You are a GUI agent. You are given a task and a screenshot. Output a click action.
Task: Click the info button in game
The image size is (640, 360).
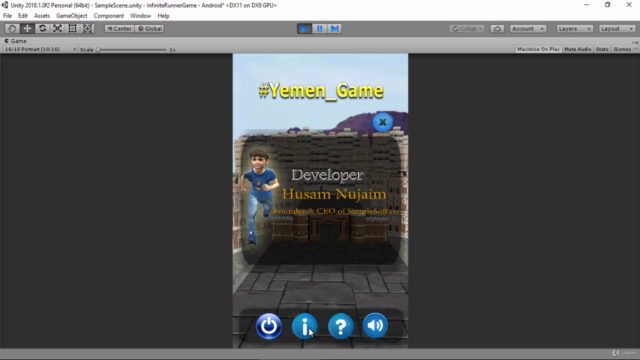coord(304,326)
